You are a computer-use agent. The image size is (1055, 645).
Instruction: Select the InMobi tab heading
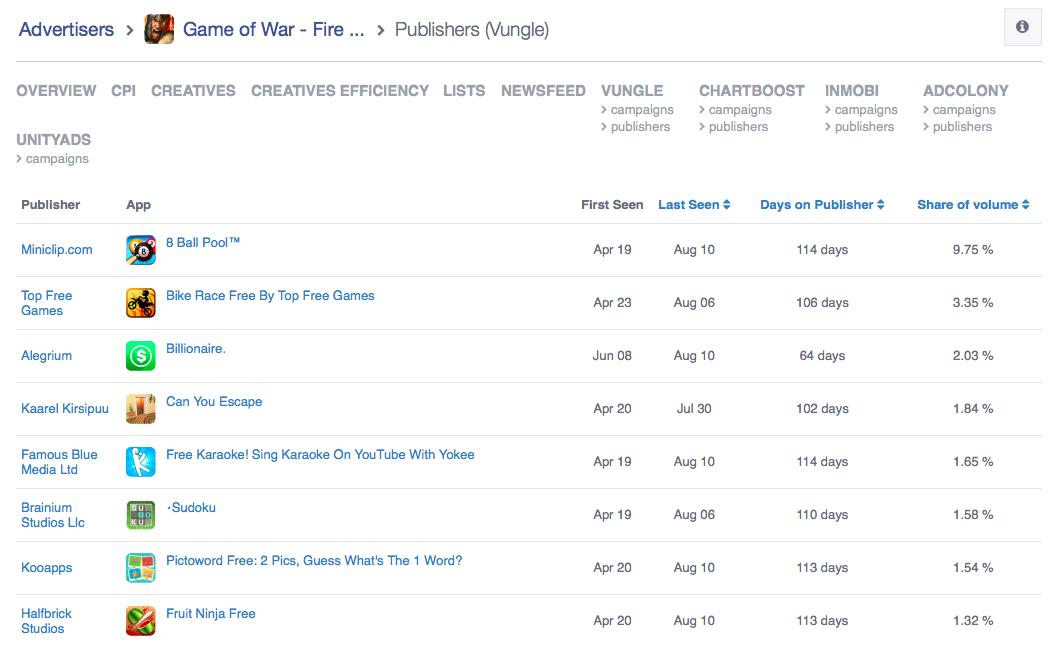pyautogui.click(x=852, y=91)
